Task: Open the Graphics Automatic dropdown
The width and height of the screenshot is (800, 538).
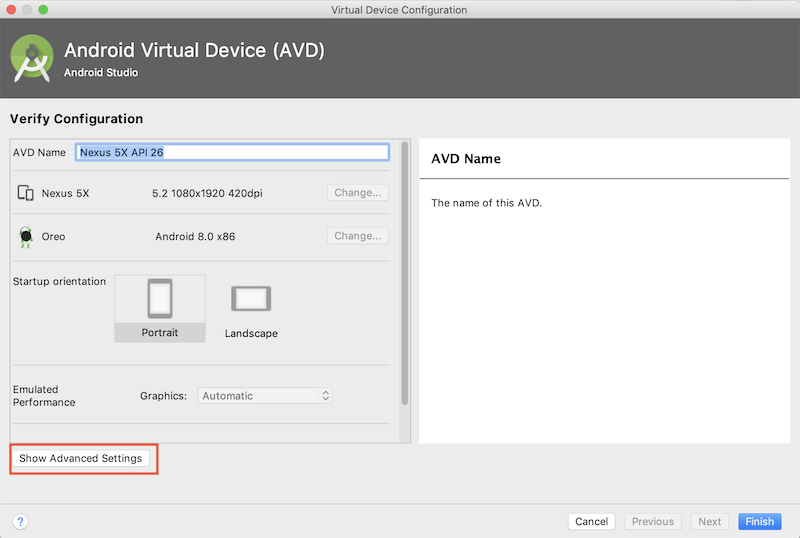Action: (x=265, y=396)
